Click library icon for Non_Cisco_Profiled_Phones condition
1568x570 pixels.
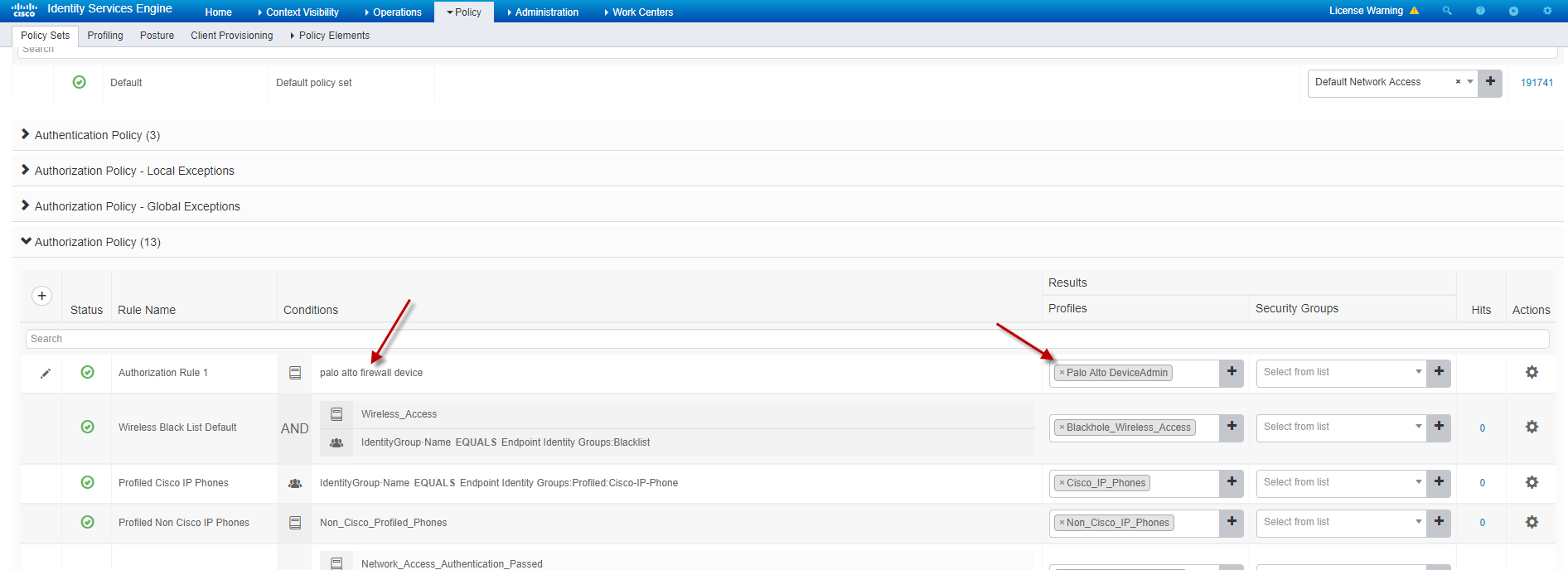point(295,523)
